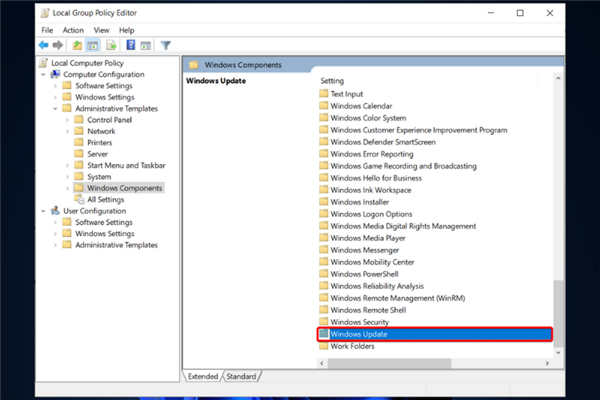Select the Printers tree item

coord(99,142)
